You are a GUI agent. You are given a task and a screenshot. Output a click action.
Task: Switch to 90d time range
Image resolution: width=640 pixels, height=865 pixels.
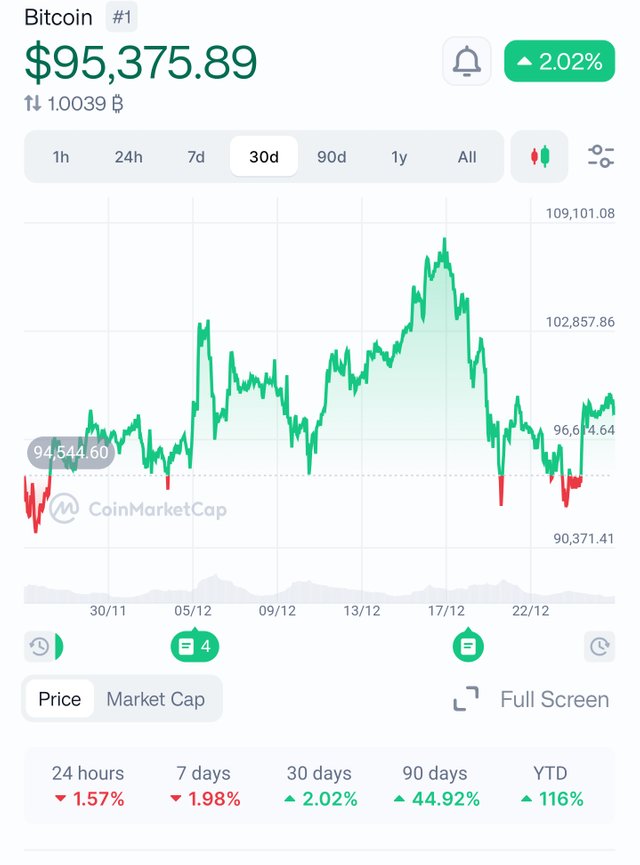point(331,157)
